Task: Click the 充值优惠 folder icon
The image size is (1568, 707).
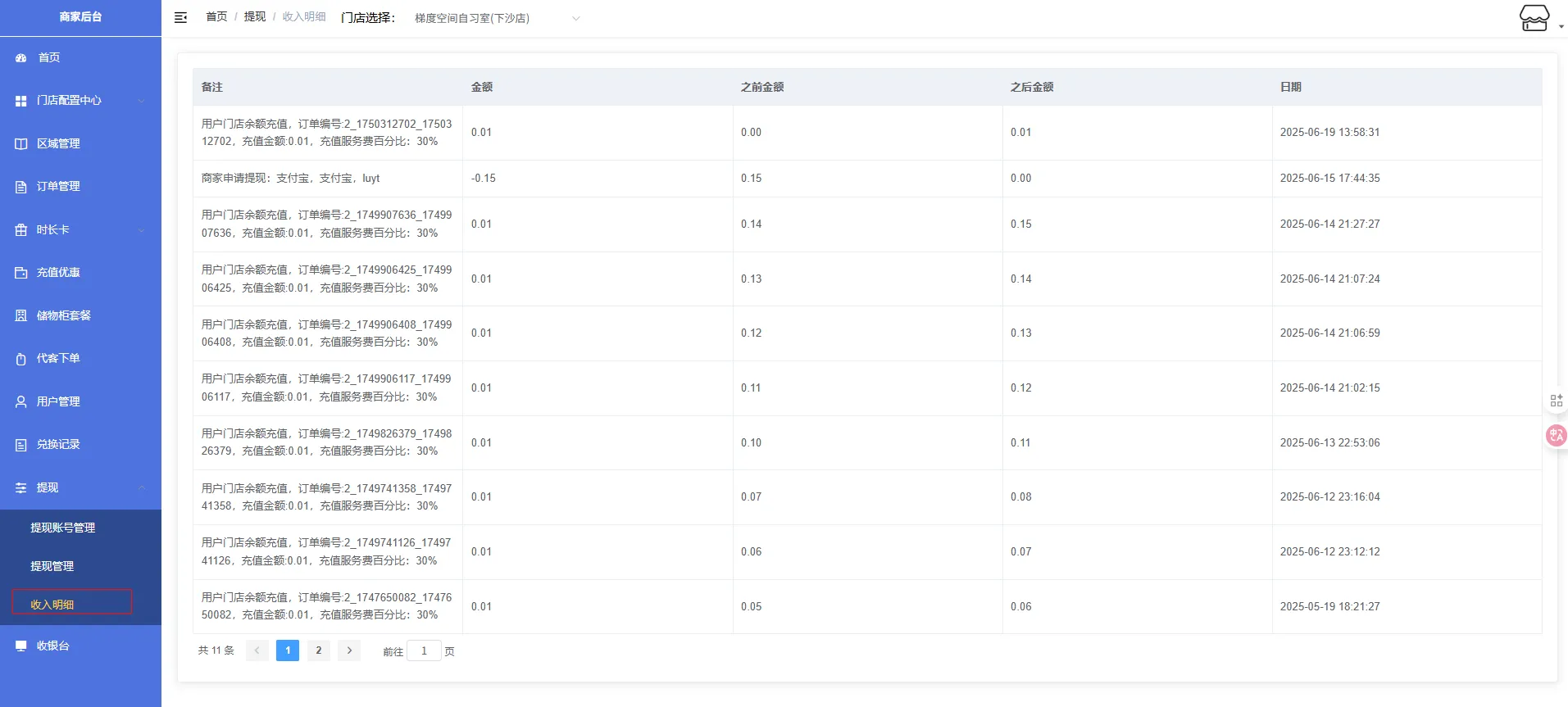Action: point(21,273)
